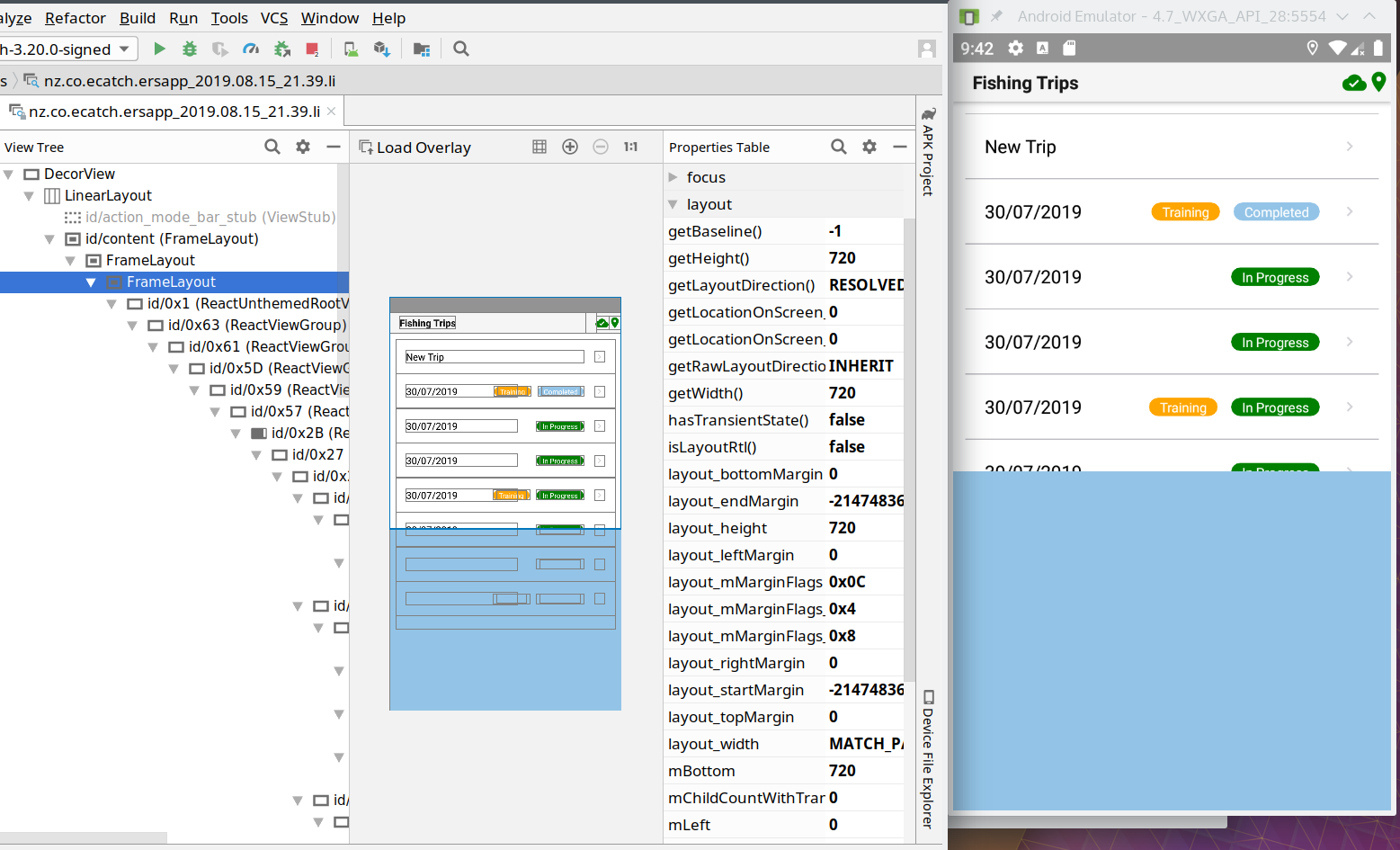Collapse id/0x63 ReactViewGroup node
Screen dimensions: 1400x850
(132, 325)
